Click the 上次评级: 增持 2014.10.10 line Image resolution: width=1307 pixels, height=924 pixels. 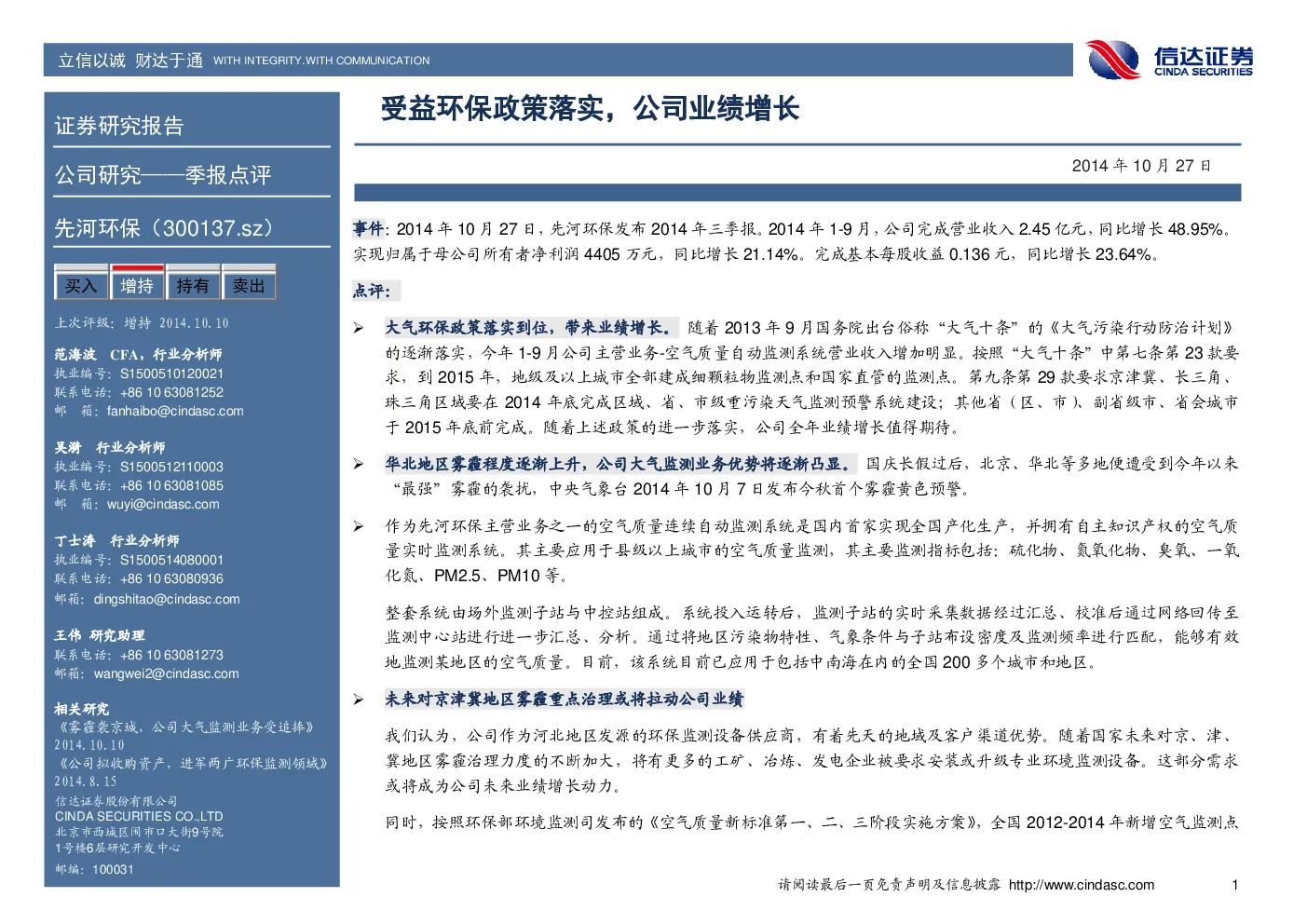tap(142, 323)
